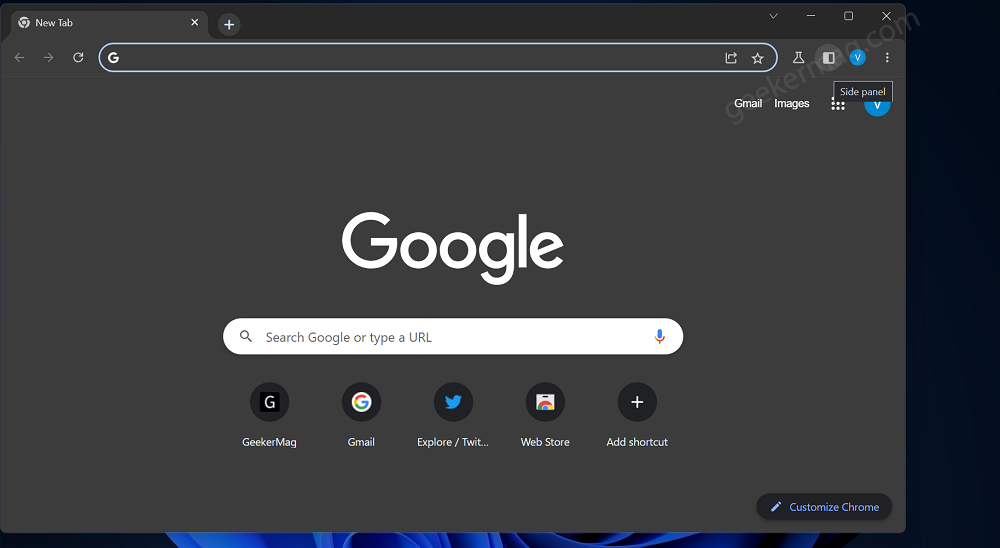Click the forward navigation arrow

click(48, 57)
